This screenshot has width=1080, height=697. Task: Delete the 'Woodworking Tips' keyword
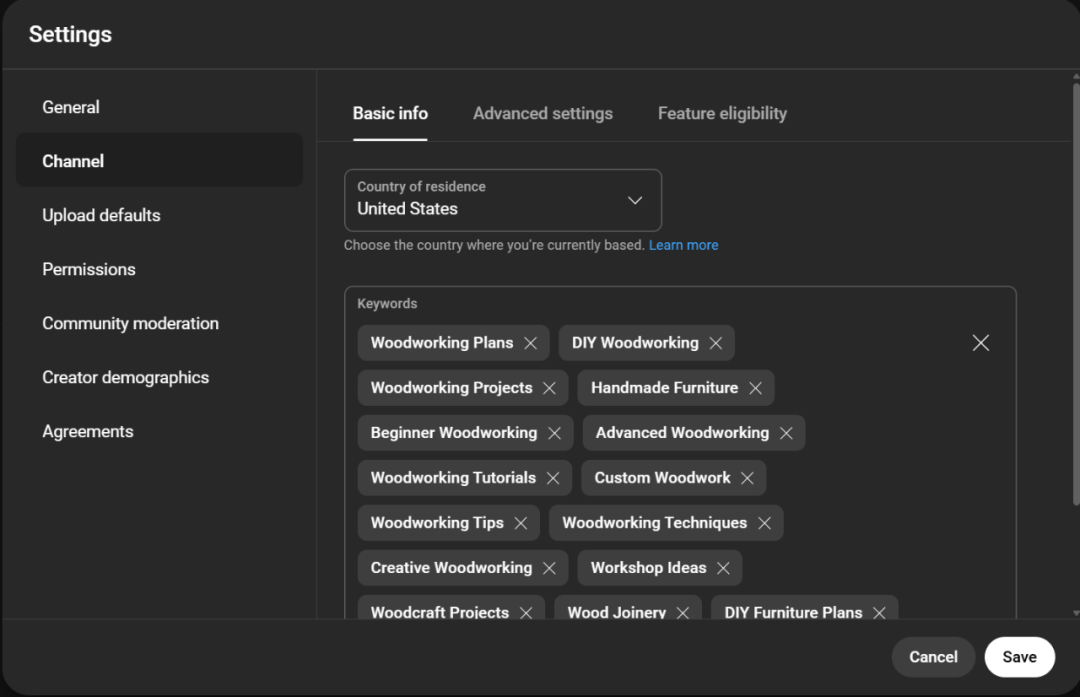520,523
